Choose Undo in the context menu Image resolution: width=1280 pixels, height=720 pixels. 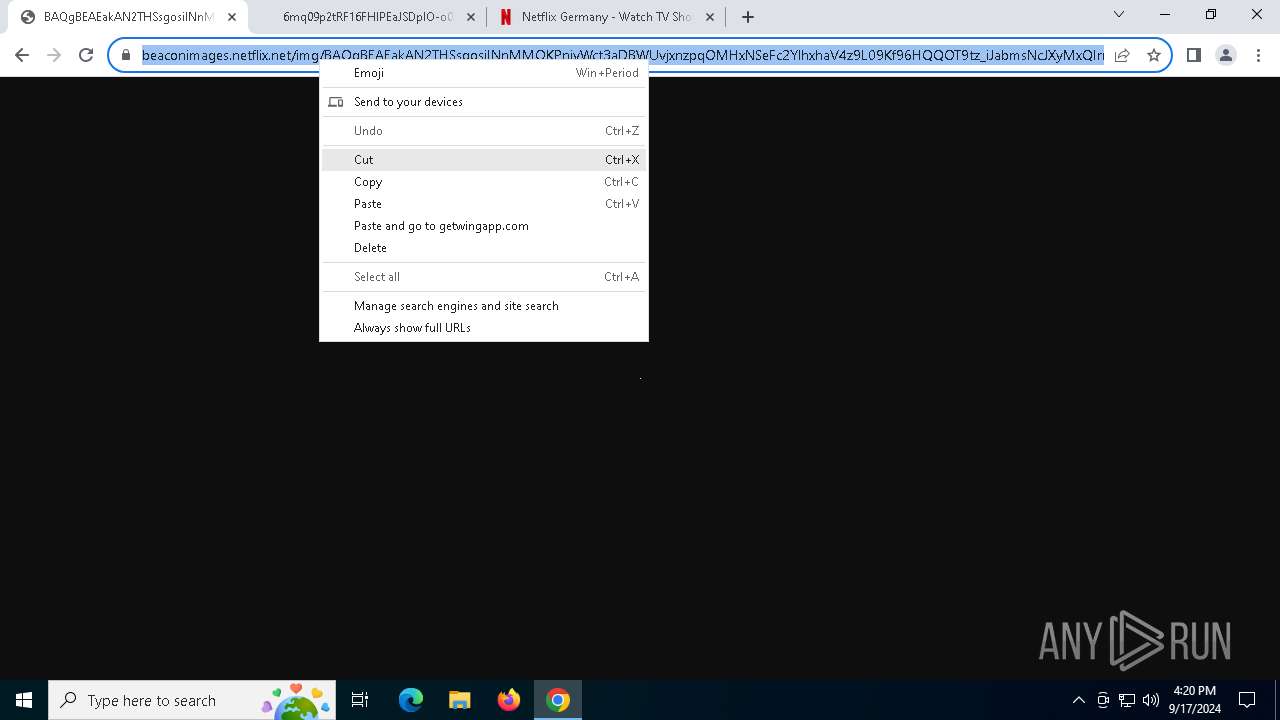coord(484,131)
